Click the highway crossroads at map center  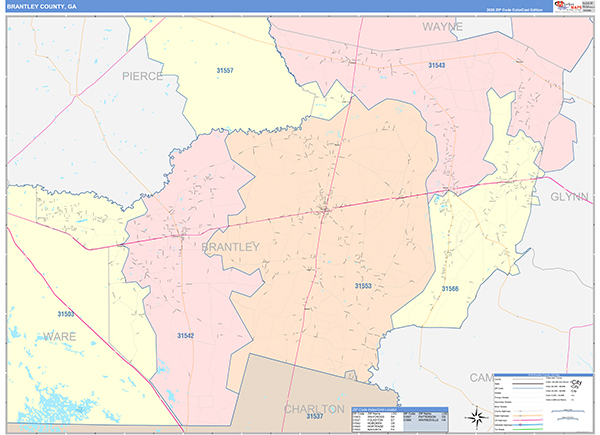click(x=326, y=209)
